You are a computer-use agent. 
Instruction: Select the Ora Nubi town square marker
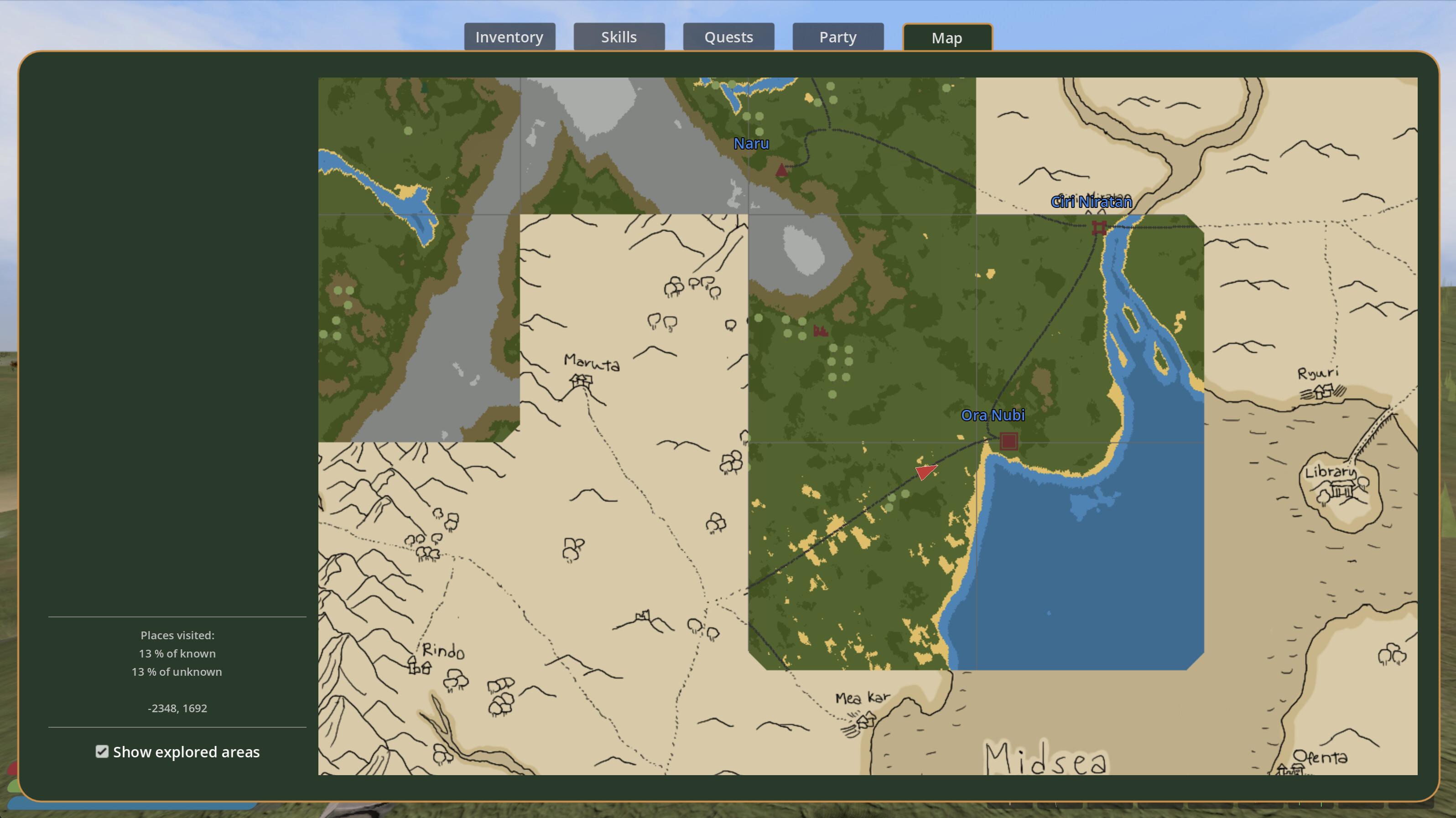click(x=1009, y=441)
